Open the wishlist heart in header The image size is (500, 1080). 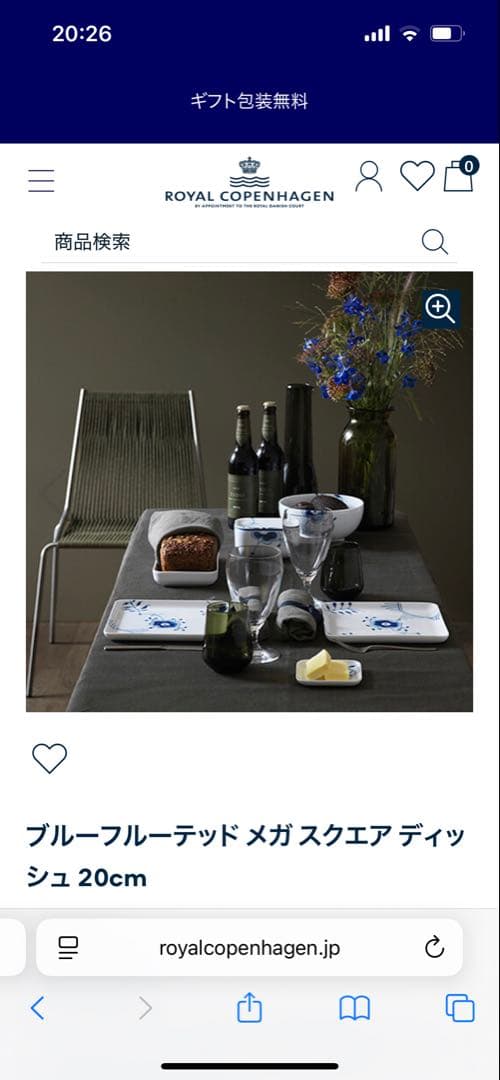pos(417,176)
